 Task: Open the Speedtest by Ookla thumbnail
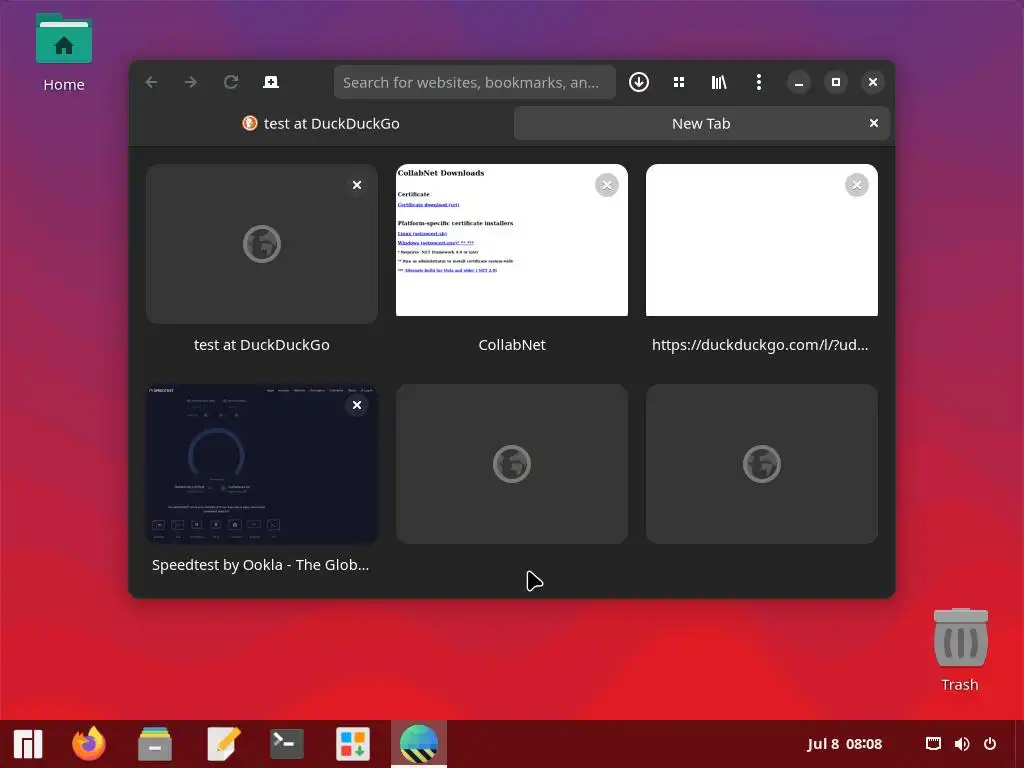[262, 464]
